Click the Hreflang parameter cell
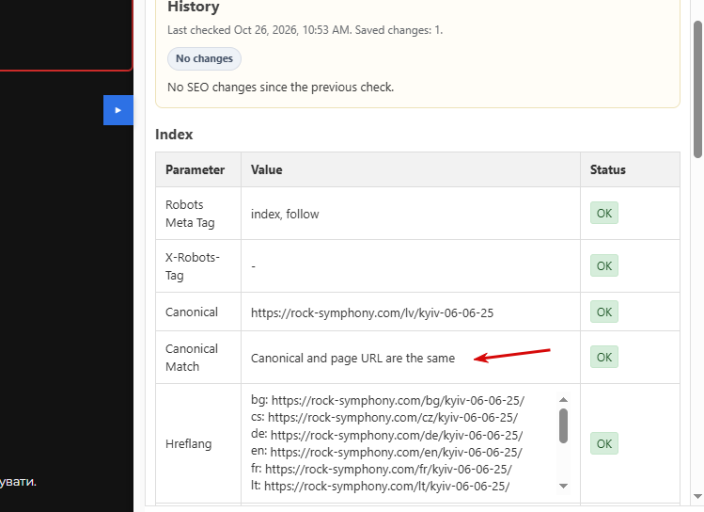The height and width of the screenshot is (512, 704). (198, 444)
